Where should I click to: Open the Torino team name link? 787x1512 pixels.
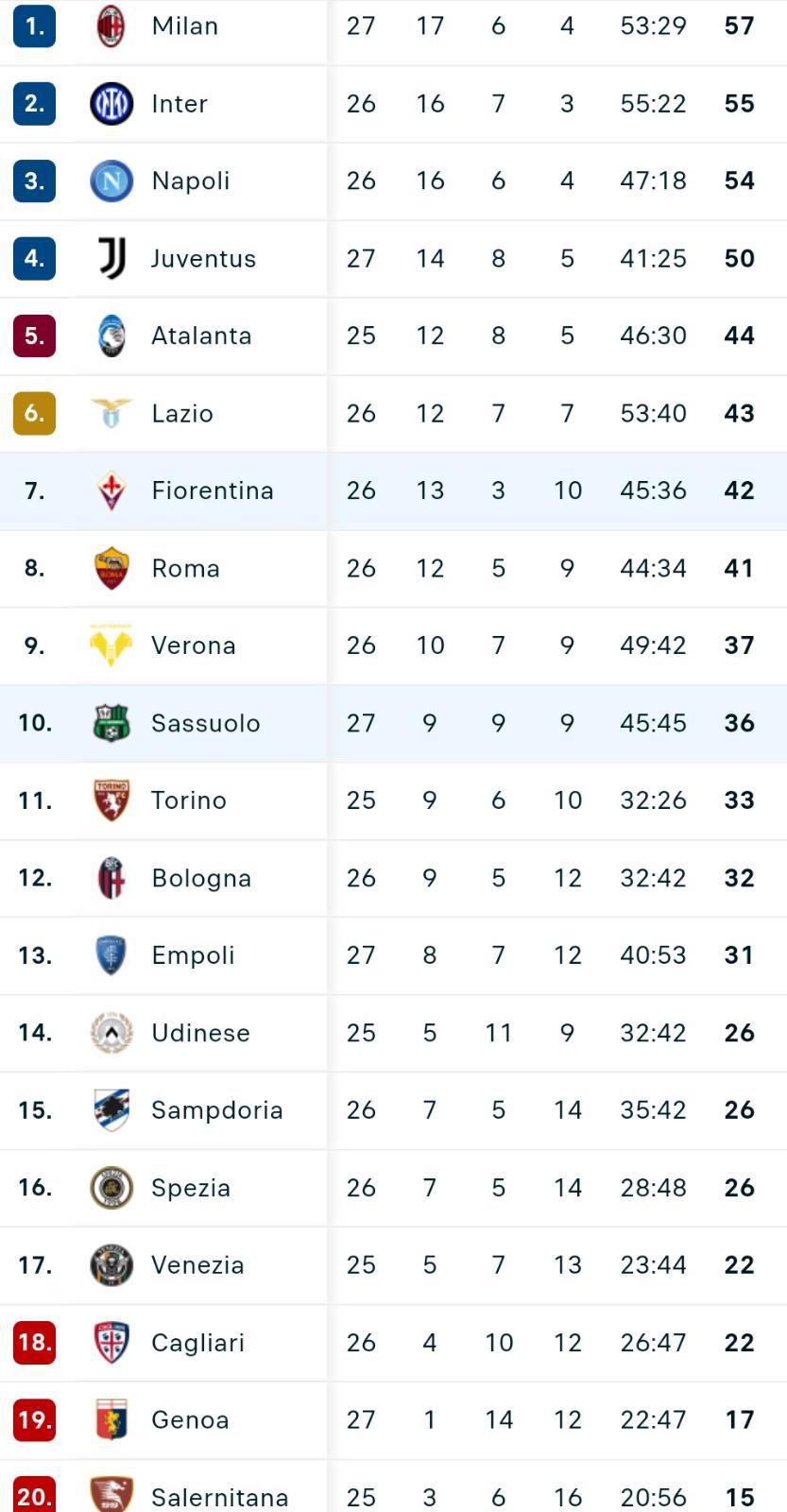pyautogui.click(x=189, y=800)
